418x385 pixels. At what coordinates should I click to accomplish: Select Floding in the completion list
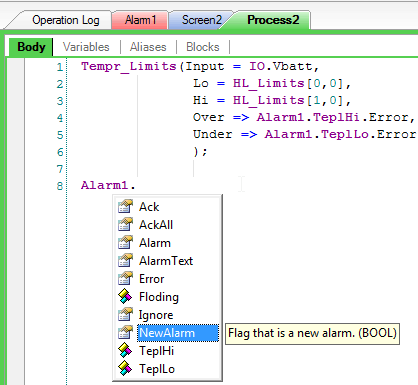point(159,297)
